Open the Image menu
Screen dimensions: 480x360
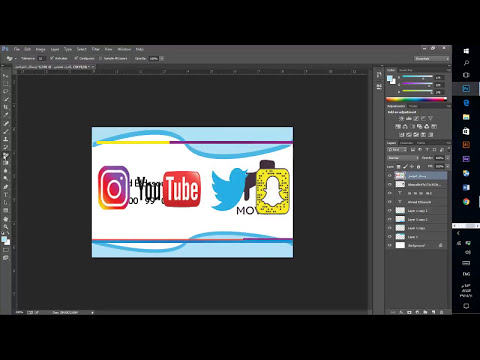[41, 49]
